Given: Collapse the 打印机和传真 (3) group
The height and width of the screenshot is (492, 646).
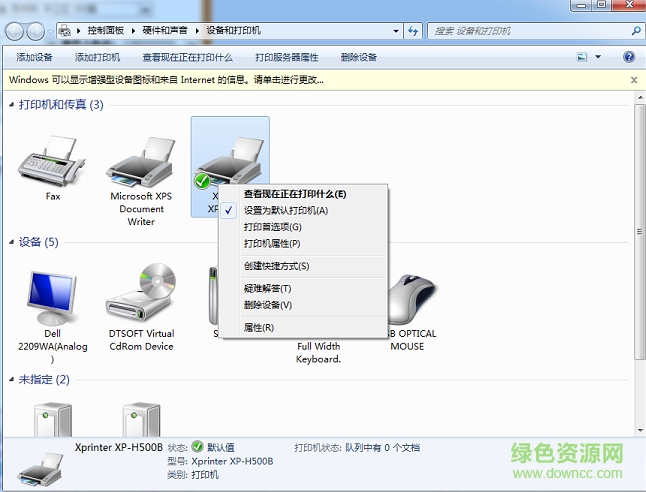Looking at the screenshot, I should click(12, 105).
